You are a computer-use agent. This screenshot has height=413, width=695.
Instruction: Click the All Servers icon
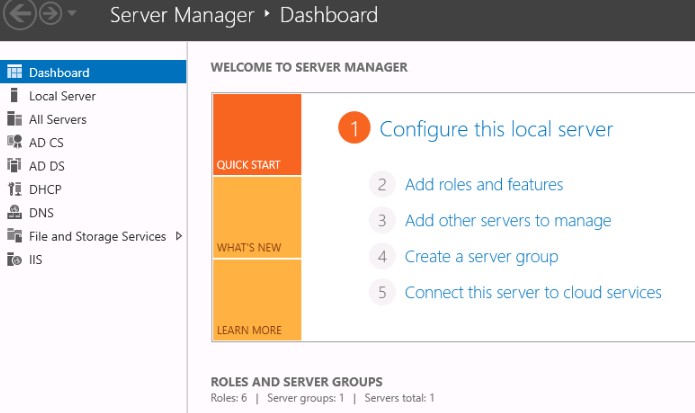point(14,119)
